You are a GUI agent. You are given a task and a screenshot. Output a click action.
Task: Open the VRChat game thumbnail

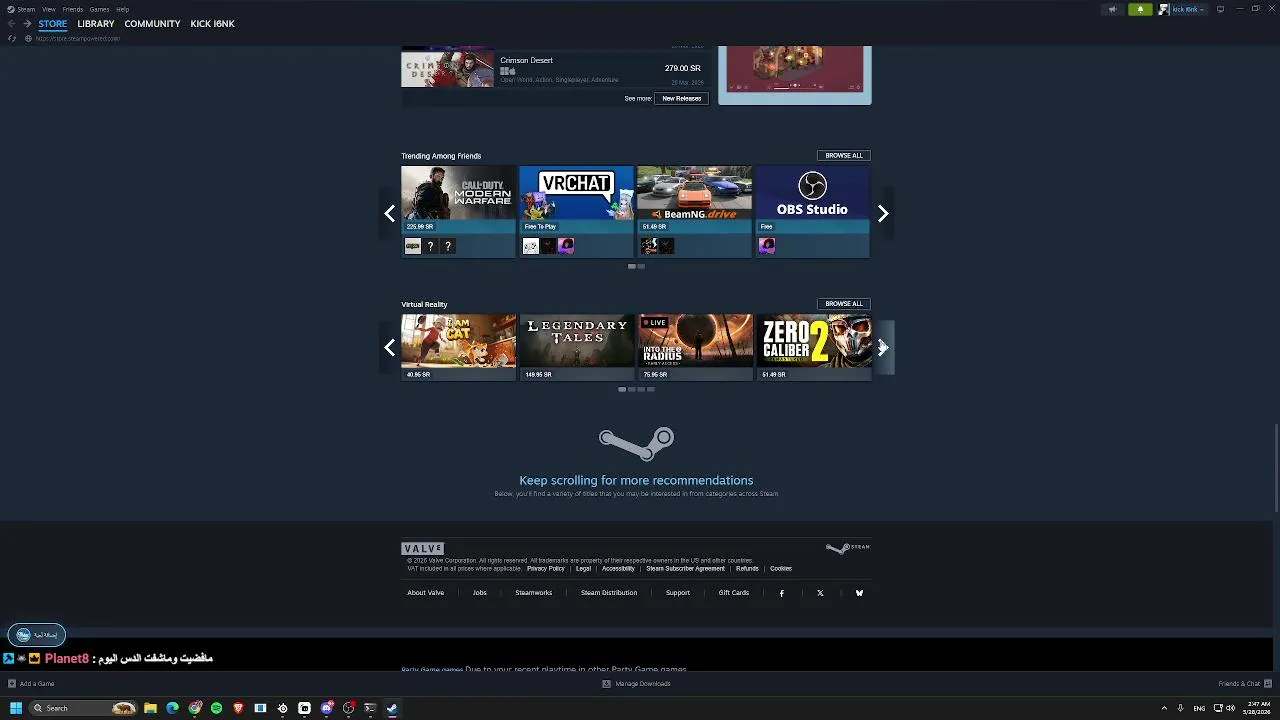click(576, 193)
